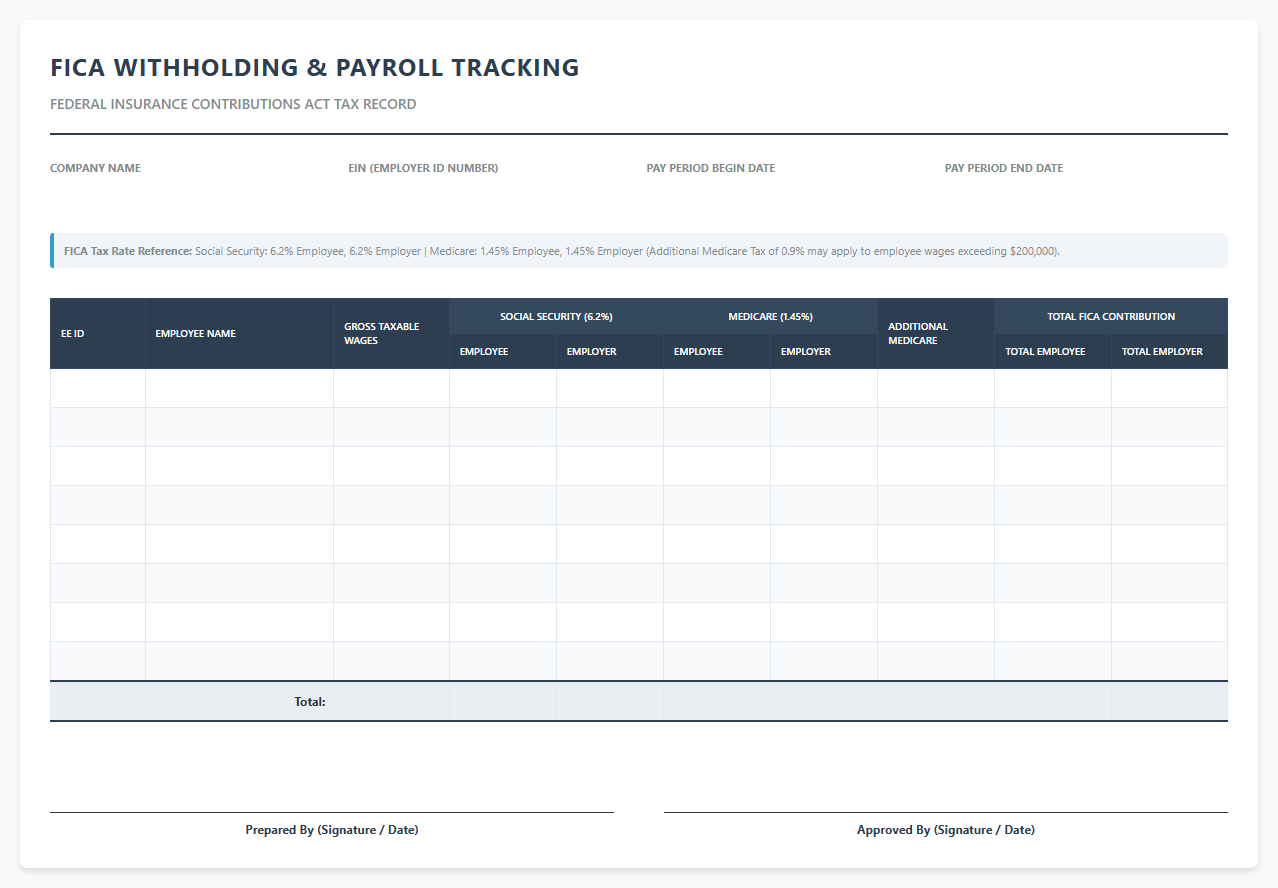
Task: Click EMPLOYER subheader under Social Security
Action: pos(610,352)
